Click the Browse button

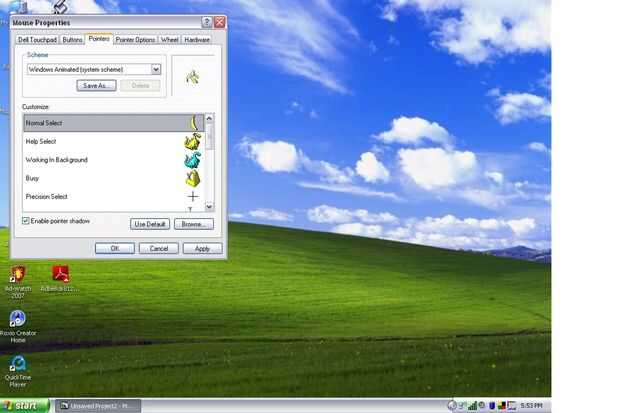(x=194, y=224)
